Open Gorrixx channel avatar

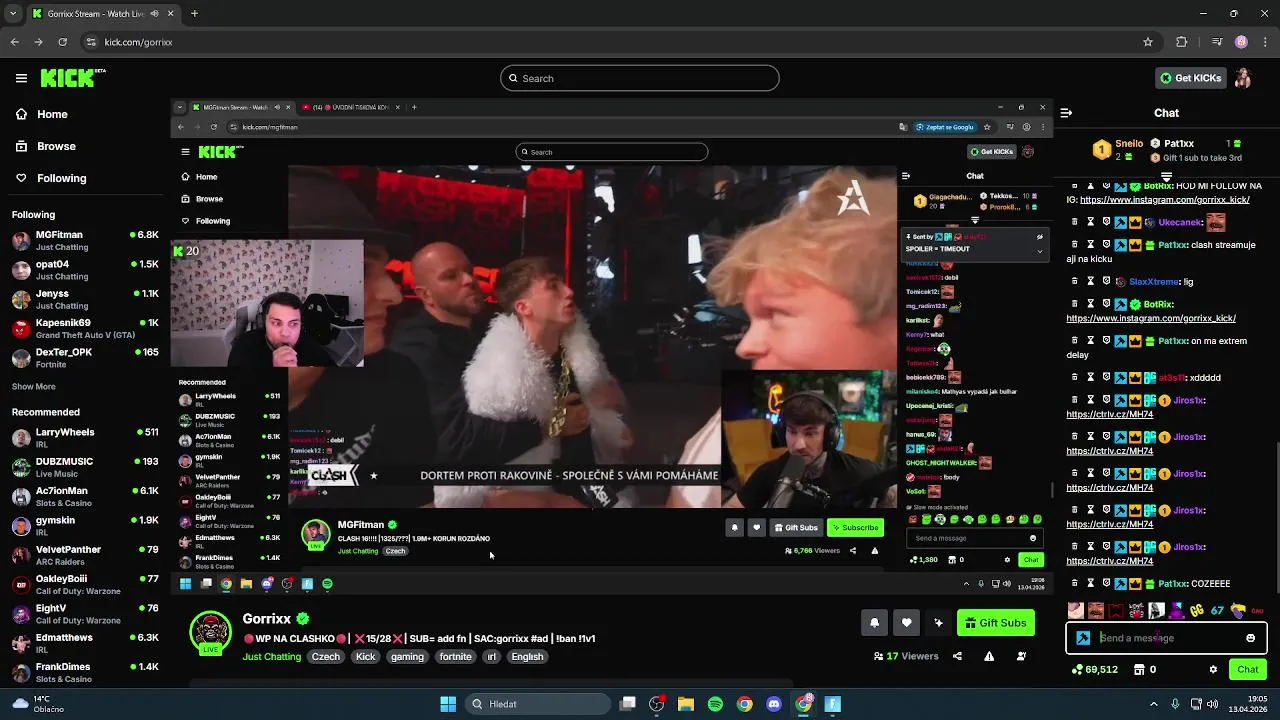click(x=210, y=632)
